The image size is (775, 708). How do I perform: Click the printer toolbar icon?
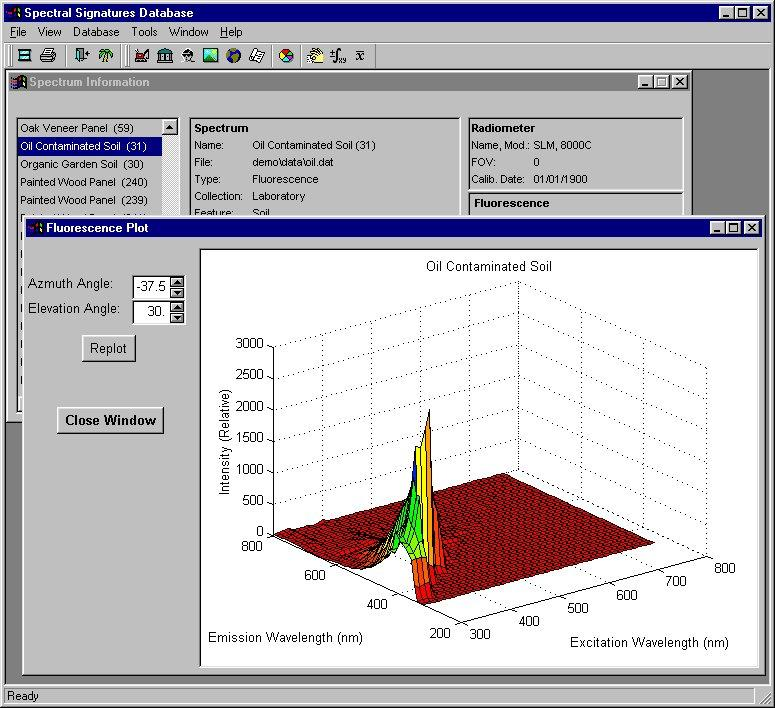tap(47, 55)
